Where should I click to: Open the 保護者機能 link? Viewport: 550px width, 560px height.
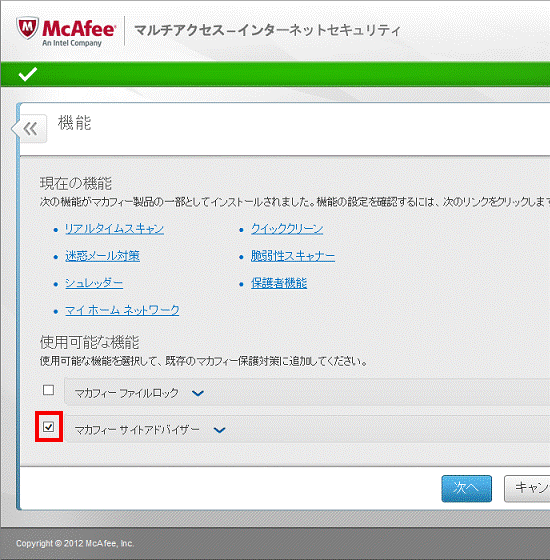click(279, 283)
